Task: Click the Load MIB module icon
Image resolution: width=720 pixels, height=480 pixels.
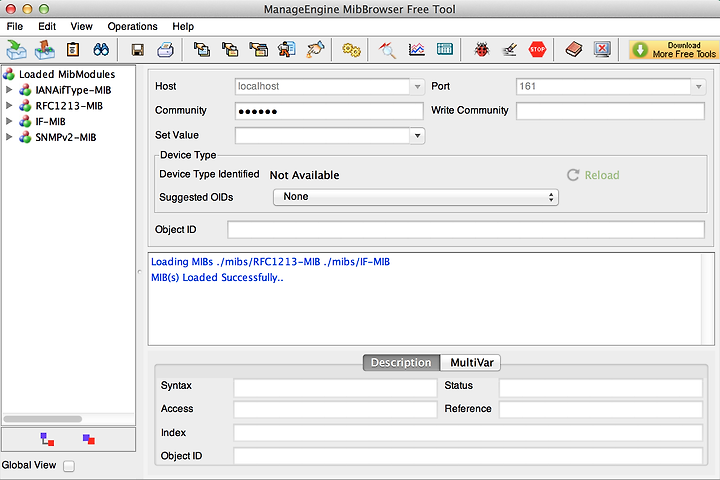Action: pos(17,50)
